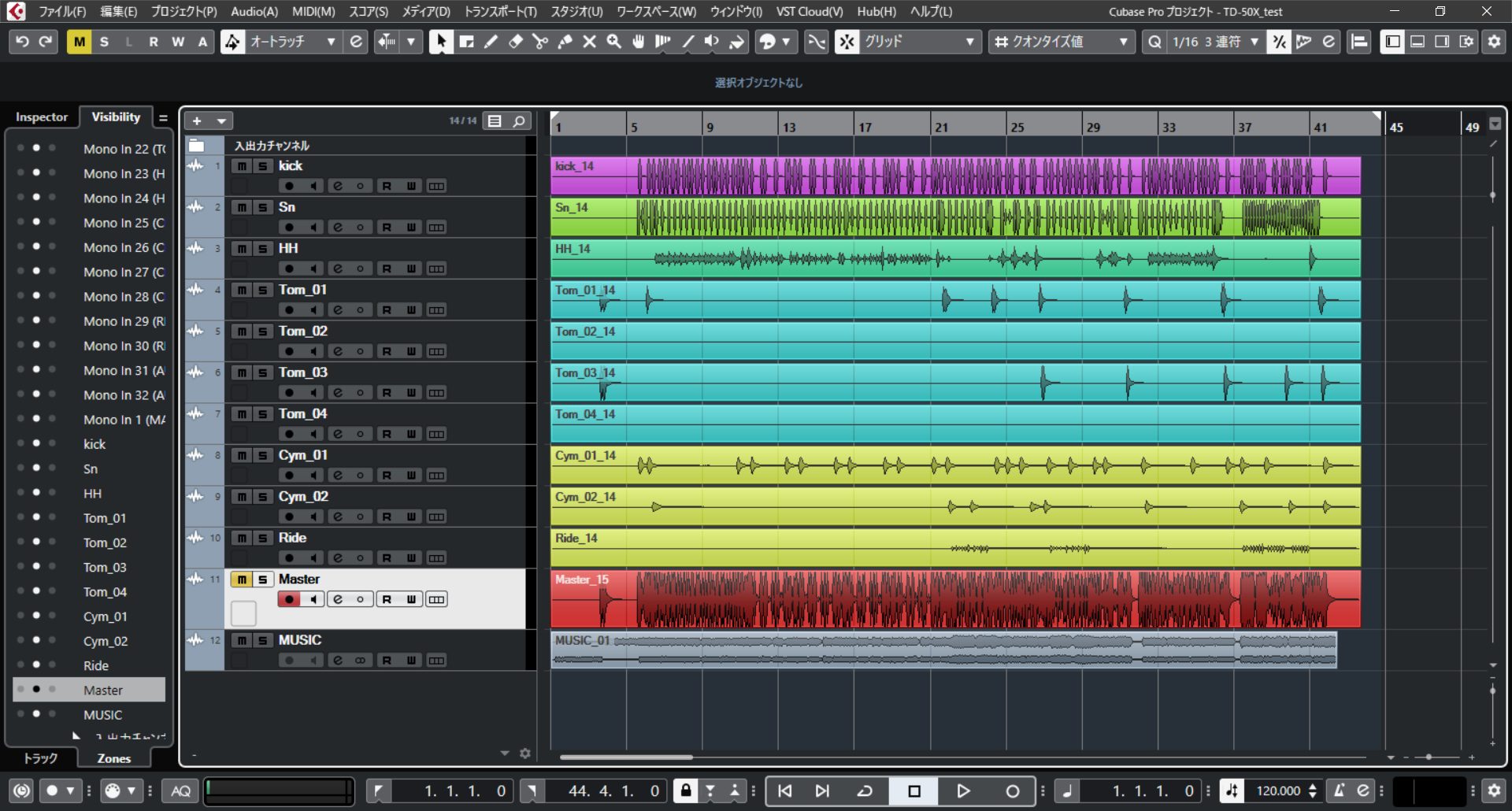Select the Range Selection tool
This screenshot has width=1512, height=811.
pyautogui.click(x=467, y=42)
